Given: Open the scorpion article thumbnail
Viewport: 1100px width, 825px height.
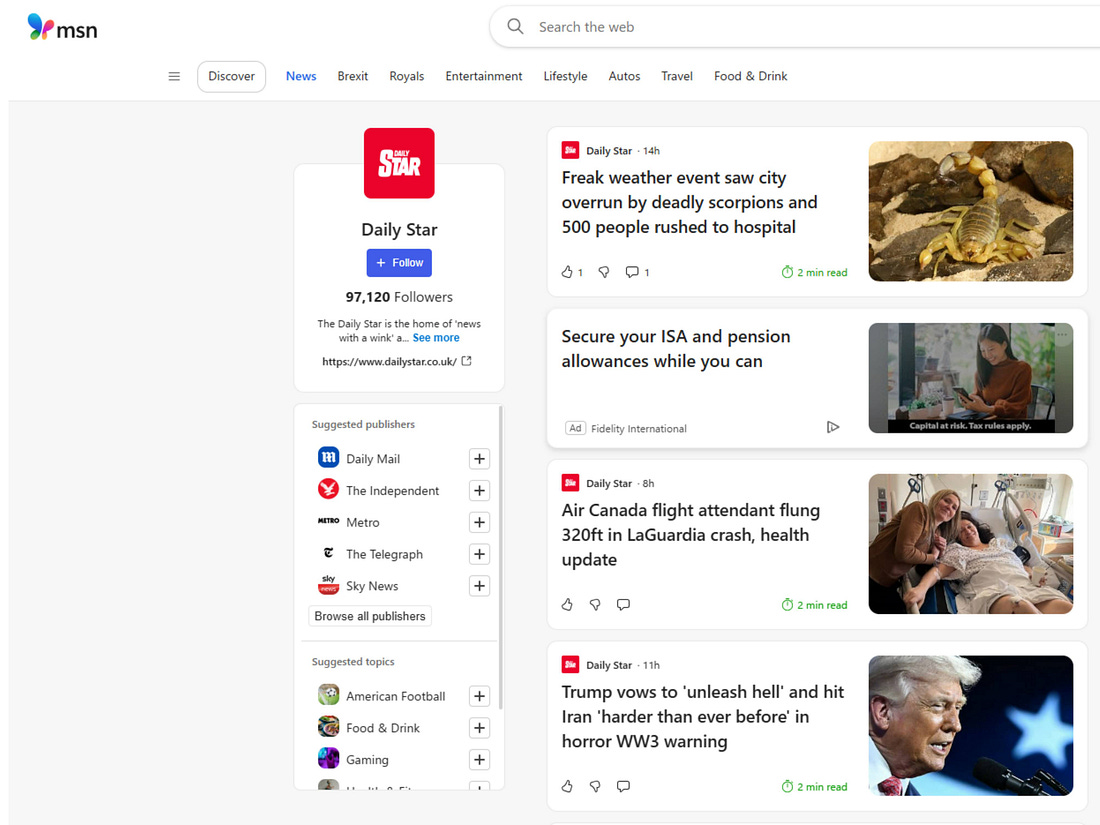Looking at the screenshot, I should 971,211.
